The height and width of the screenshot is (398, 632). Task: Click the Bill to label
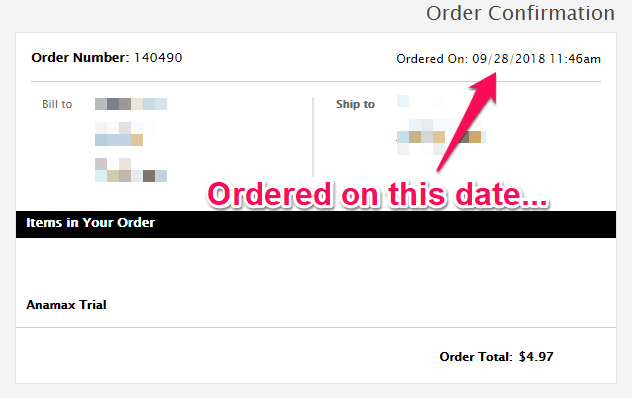pyautogui.click(x=57, y=104)
